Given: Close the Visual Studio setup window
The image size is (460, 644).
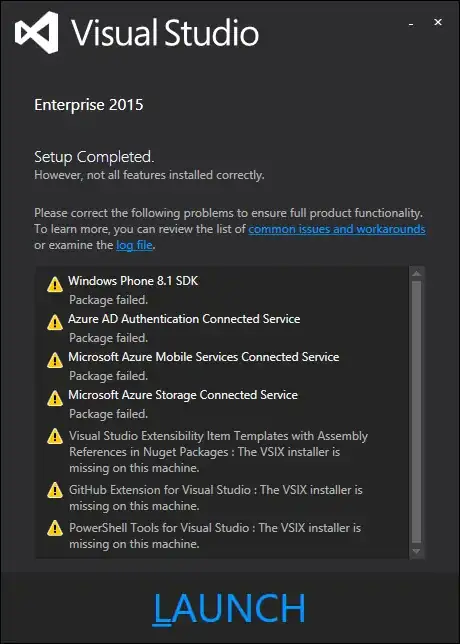Looking at the screenshot, I should (438, 23).
